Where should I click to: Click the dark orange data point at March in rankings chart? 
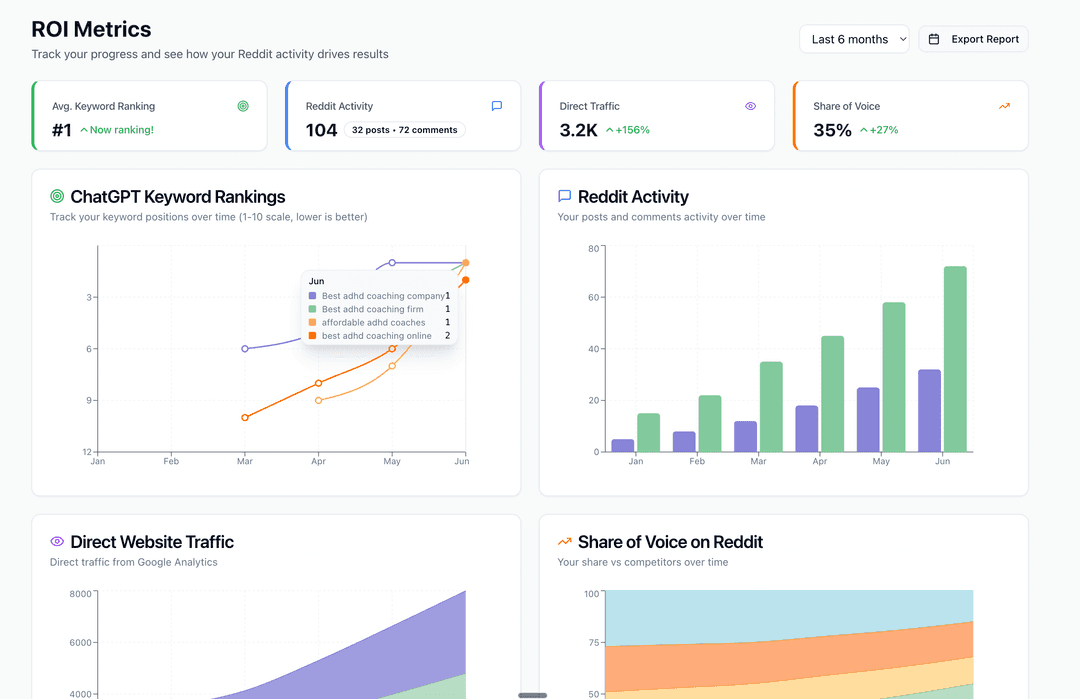click(245, 417)
